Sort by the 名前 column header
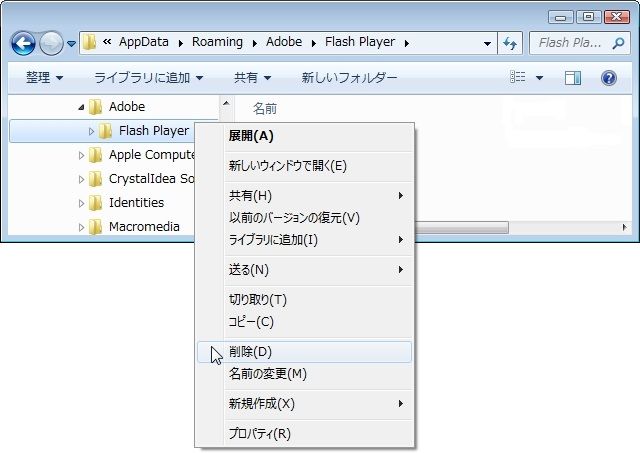Screen dimensions: 640x453 [x=265, y=109]
